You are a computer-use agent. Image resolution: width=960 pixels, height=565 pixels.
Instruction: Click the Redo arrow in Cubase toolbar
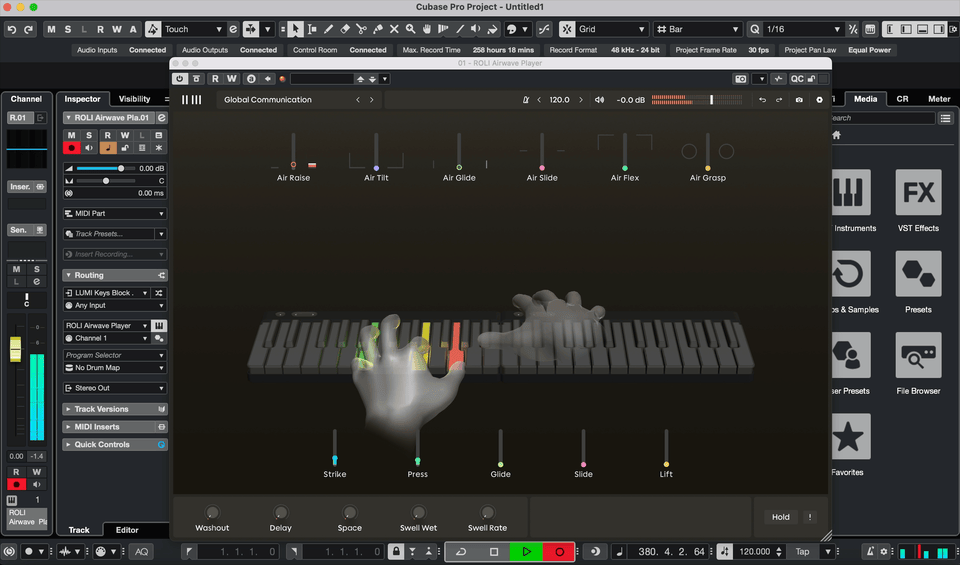tap(28, 29)
